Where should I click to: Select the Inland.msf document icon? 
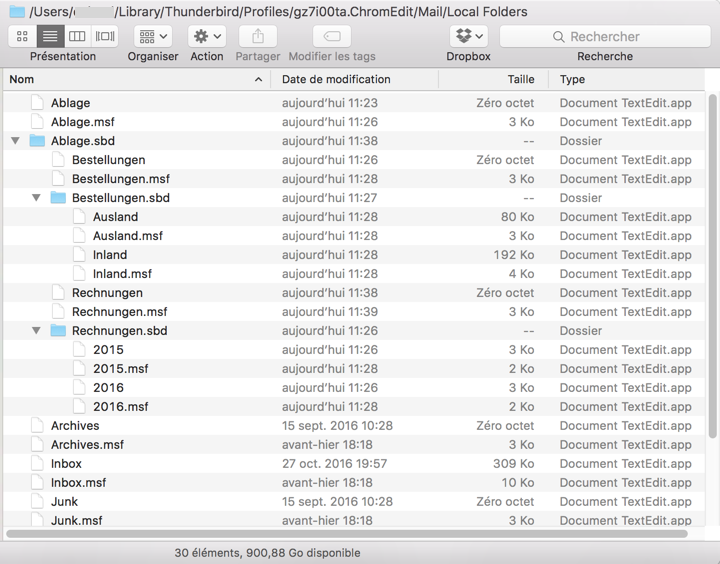pos(79,273)
